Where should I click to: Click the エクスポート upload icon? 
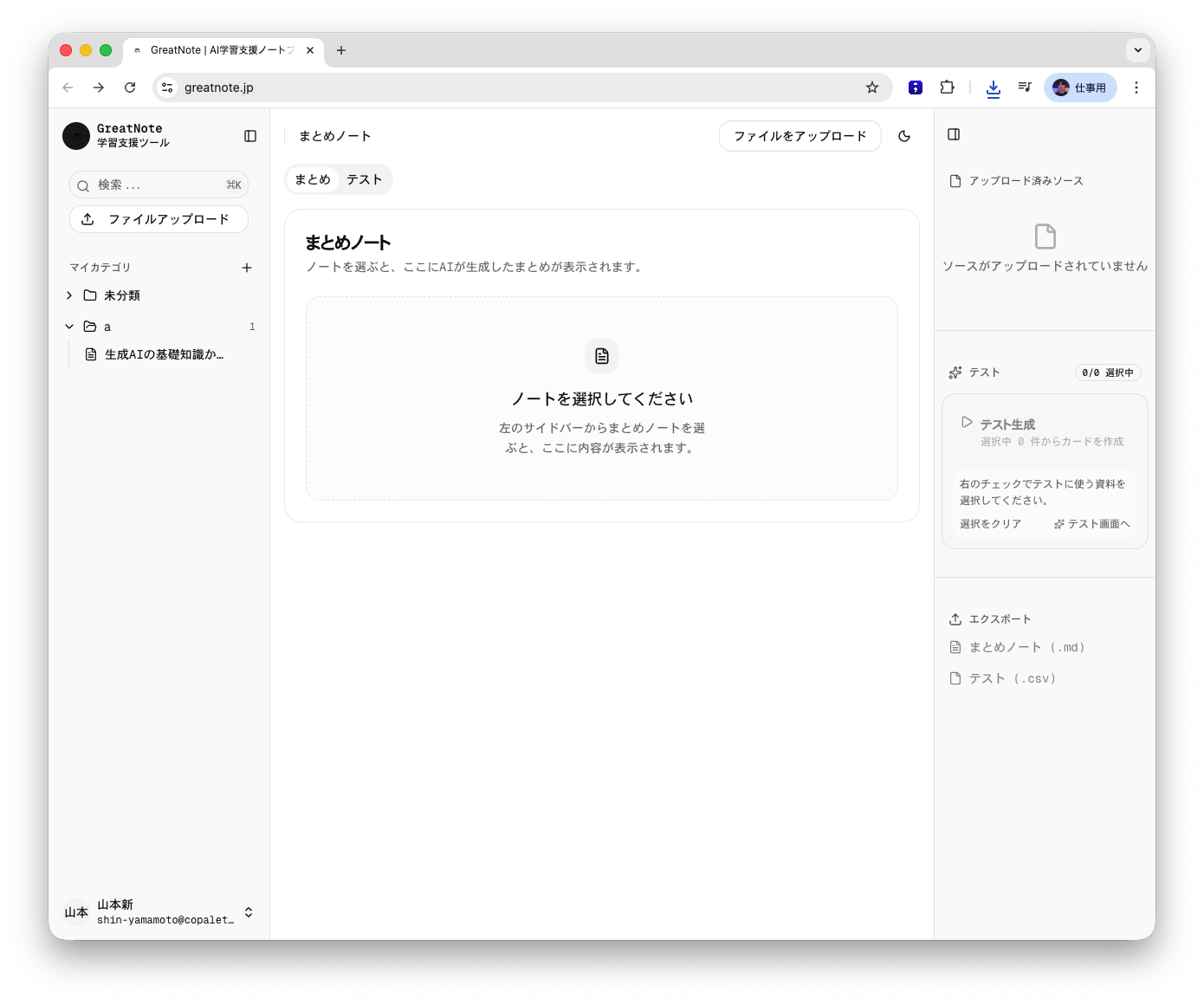pyautogui.click(x=955, y=619)
